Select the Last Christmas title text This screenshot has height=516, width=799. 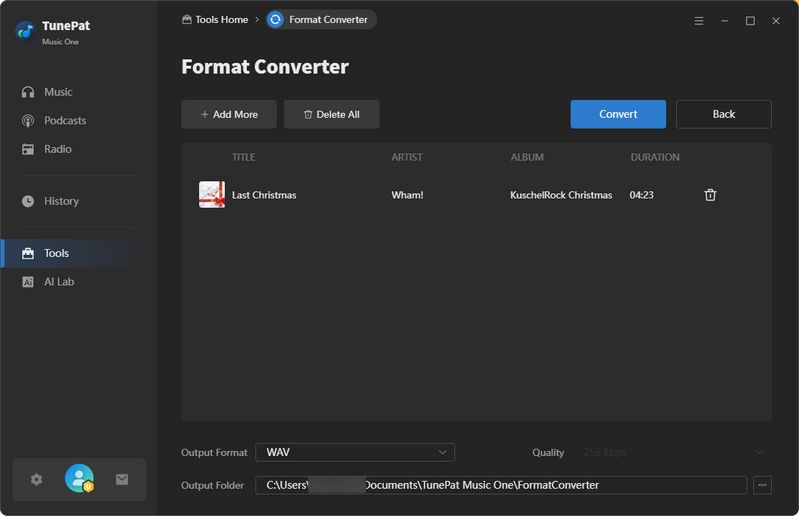264,195
